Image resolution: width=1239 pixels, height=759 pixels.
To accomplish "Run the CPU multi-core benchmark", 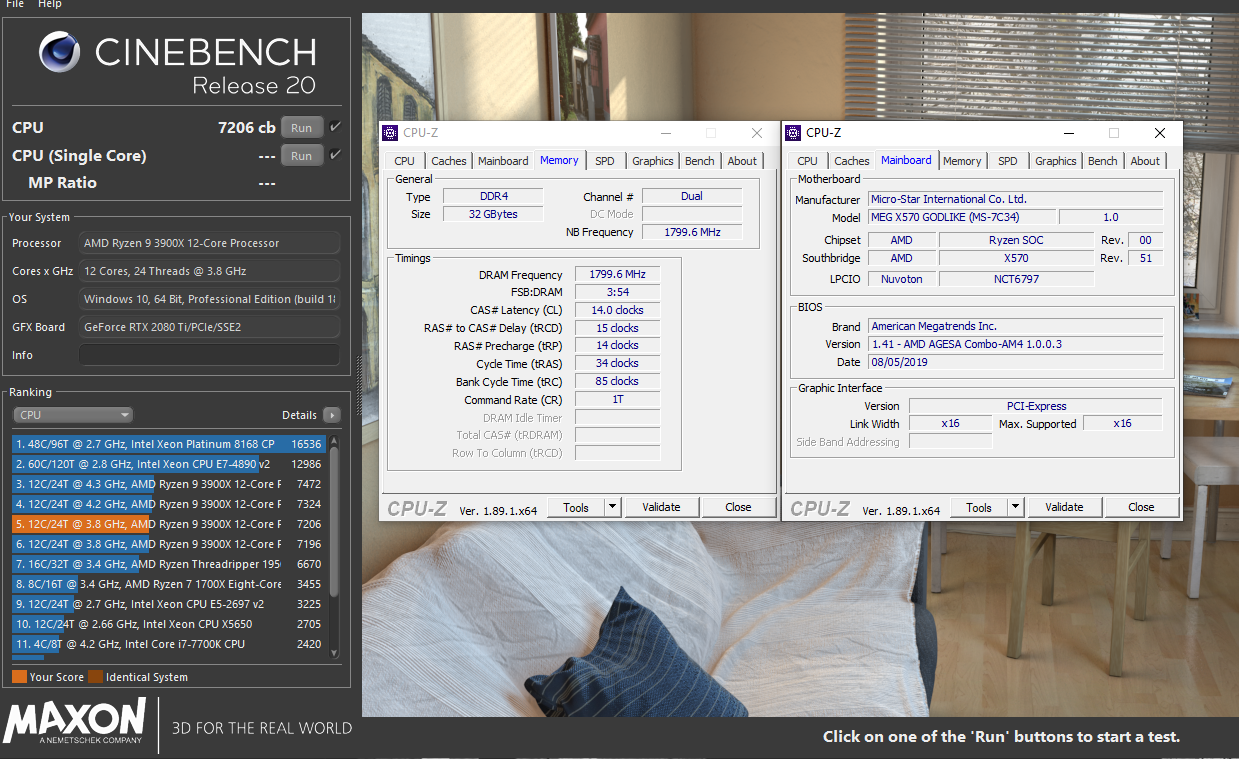I will 302,127.
